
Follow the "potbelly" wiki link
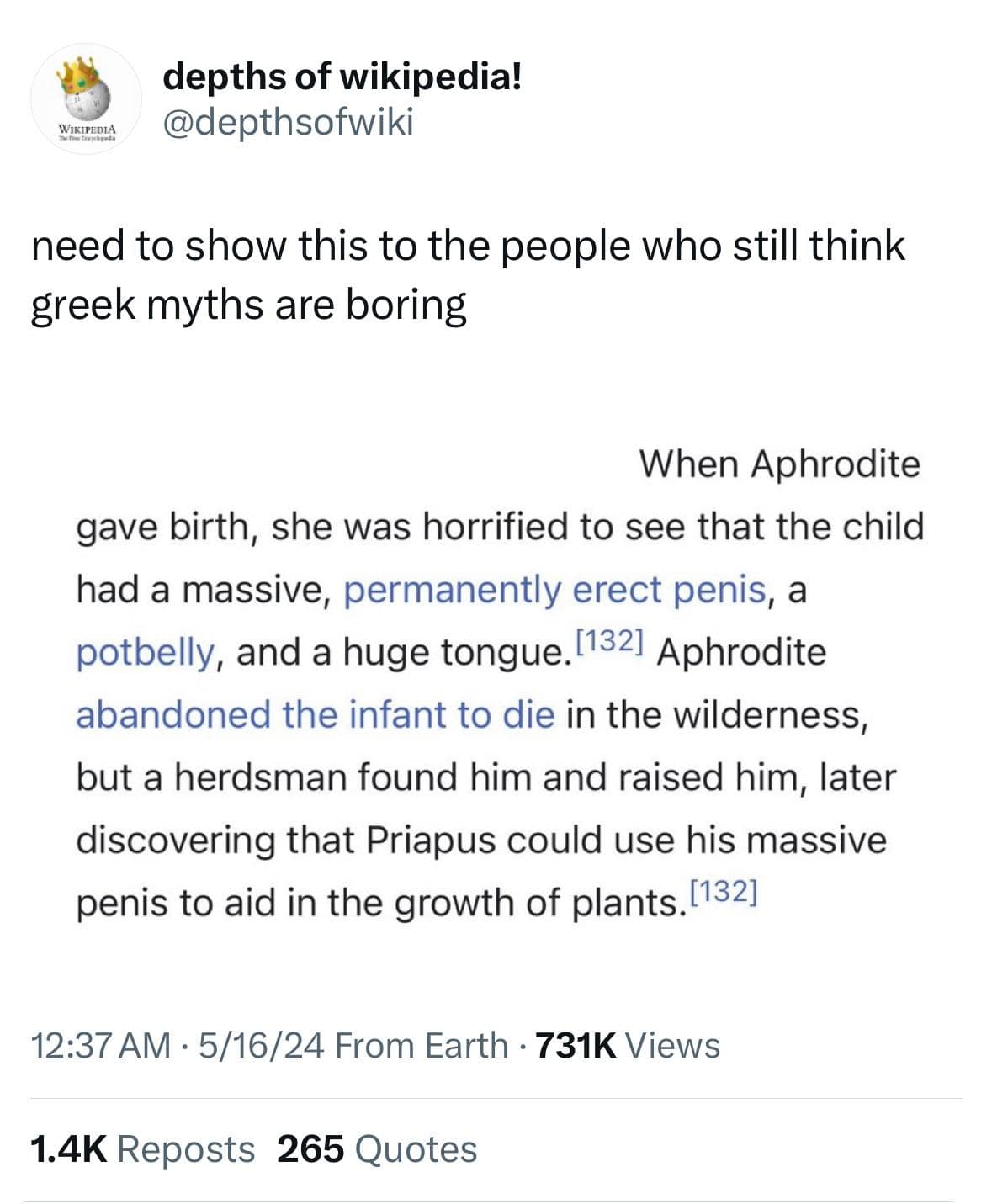pyautogui.click(x=144, y=652)
